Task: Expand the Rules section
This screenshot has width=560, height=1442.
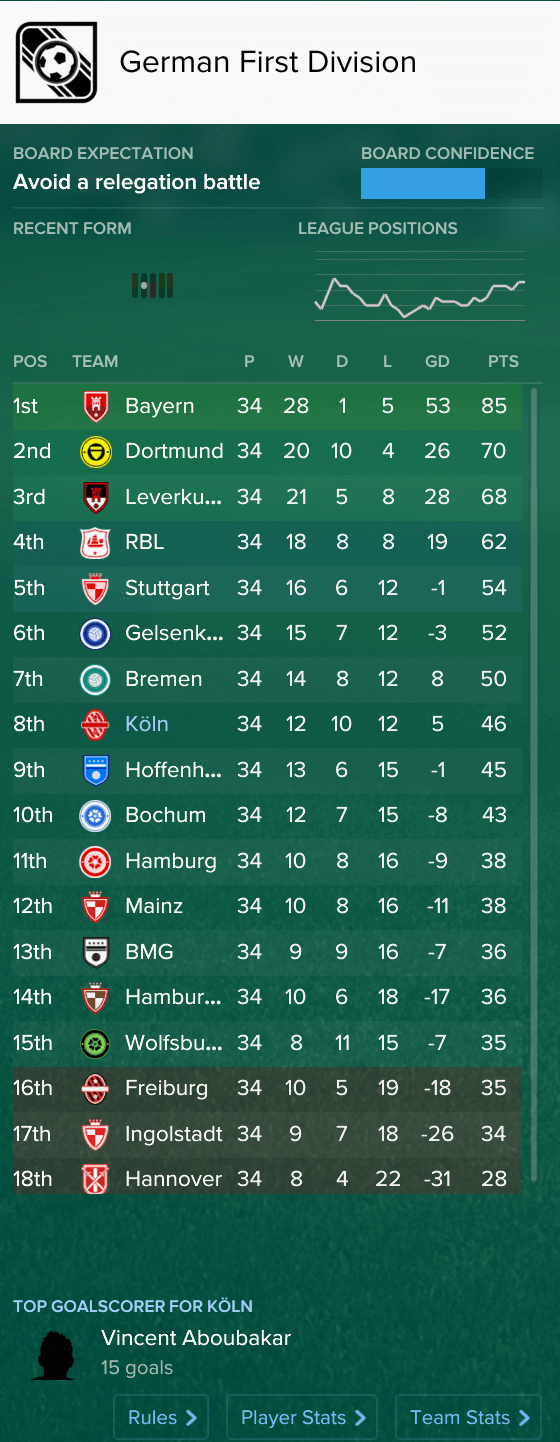Action: pos(161,1418)
